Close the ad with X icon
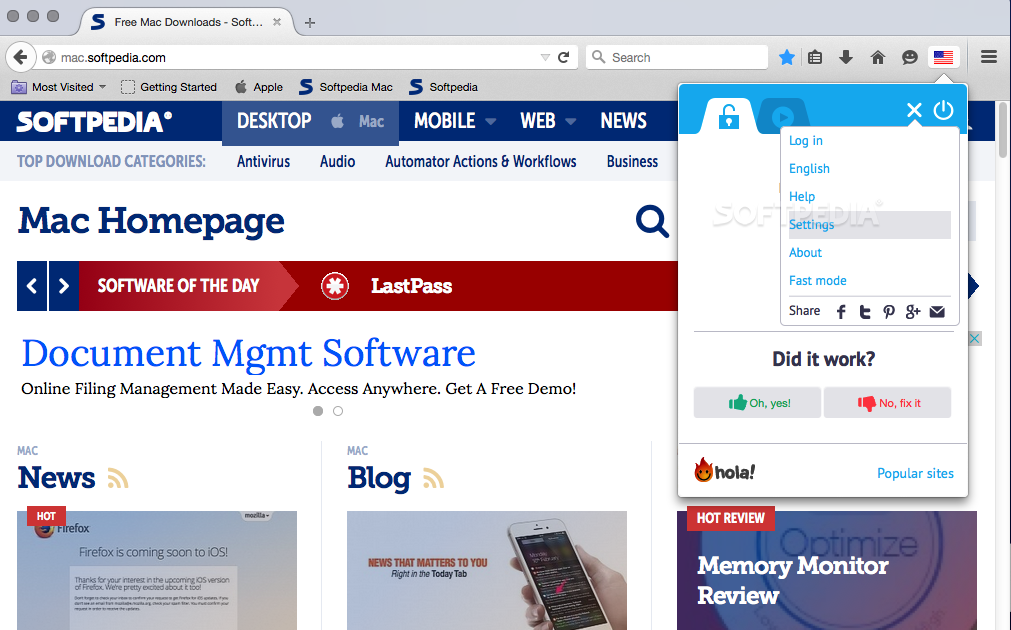This screenshot has height=630, width=1011. [975, 339]
